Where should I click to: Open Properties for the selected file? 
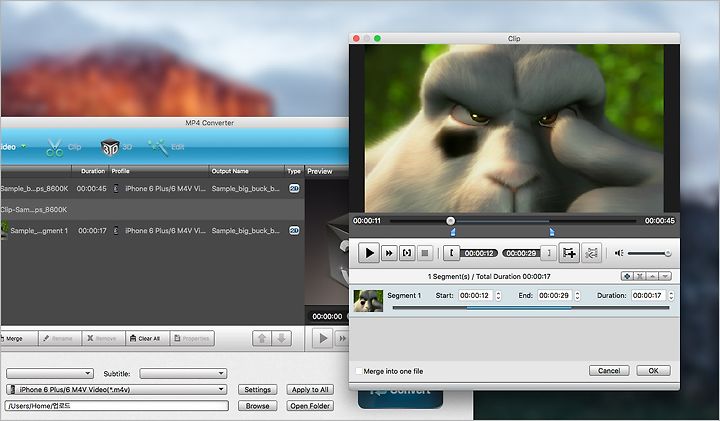coord(192,338)
